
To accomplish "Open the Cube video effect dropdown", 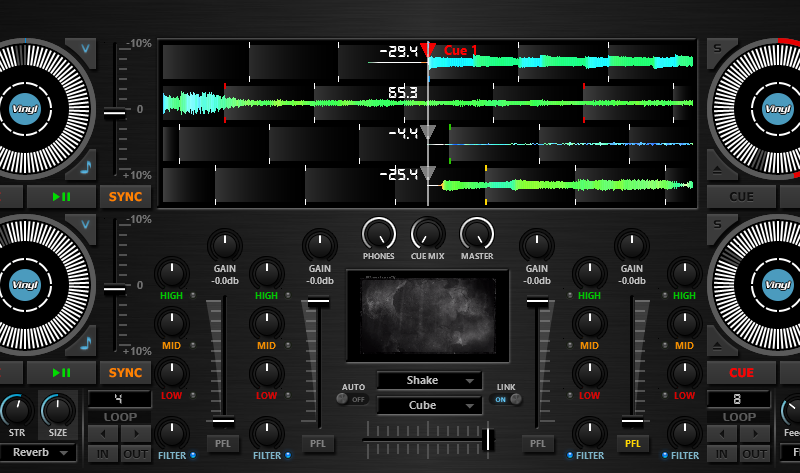I will 430,406.
